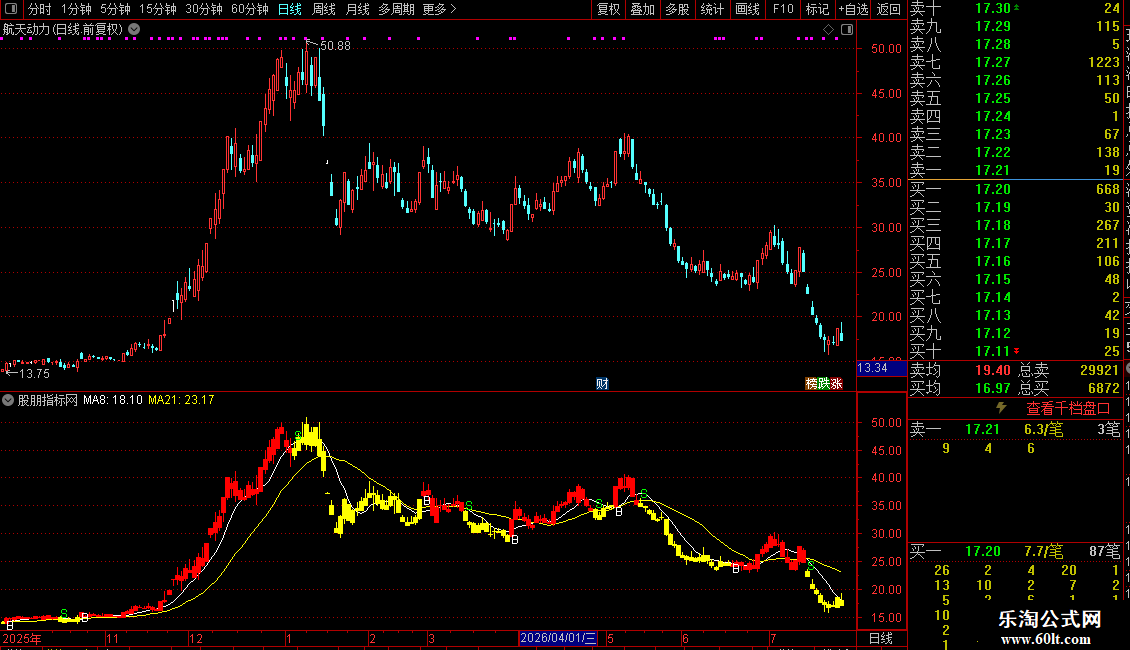Click the 7.7/笔 buy queue value

(x=1044, y=551)
